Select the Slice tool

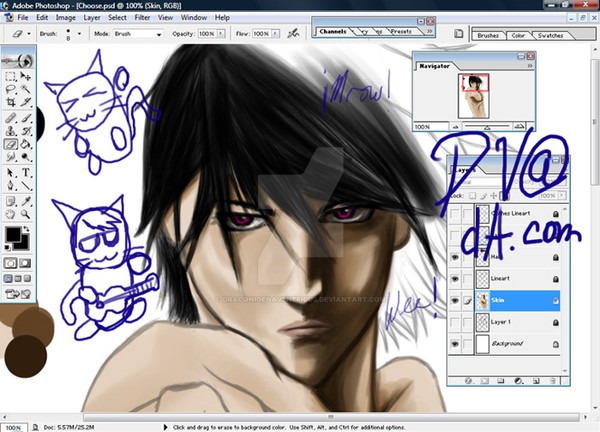pyautogui.click(x=26, y=102)
